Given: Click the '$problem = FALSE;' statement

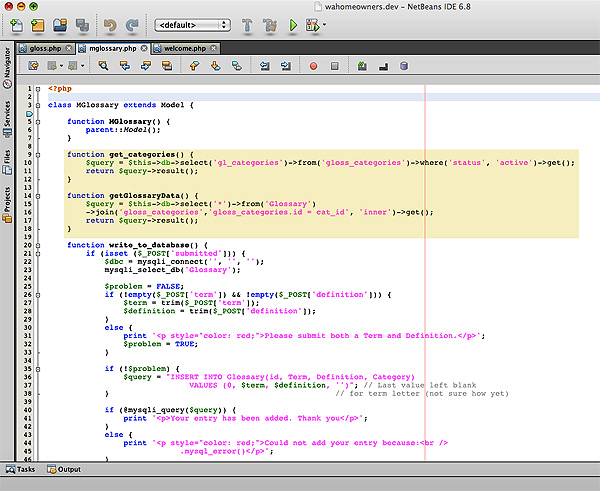Looking at the screenshot, I should [144, 286].
